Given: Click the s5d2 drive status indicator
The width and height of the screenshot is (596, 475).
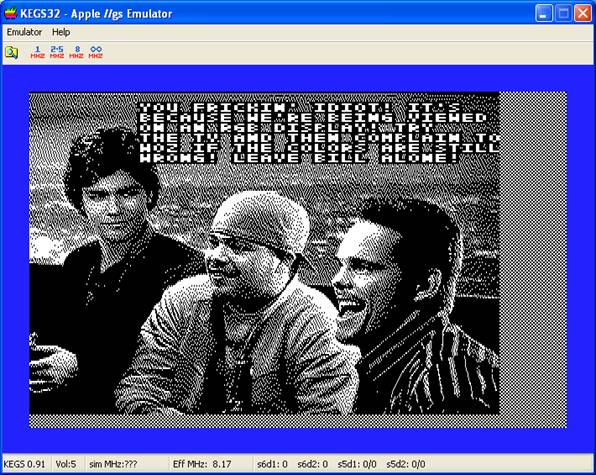Looking at the screenshot, I should click(406, 464).
